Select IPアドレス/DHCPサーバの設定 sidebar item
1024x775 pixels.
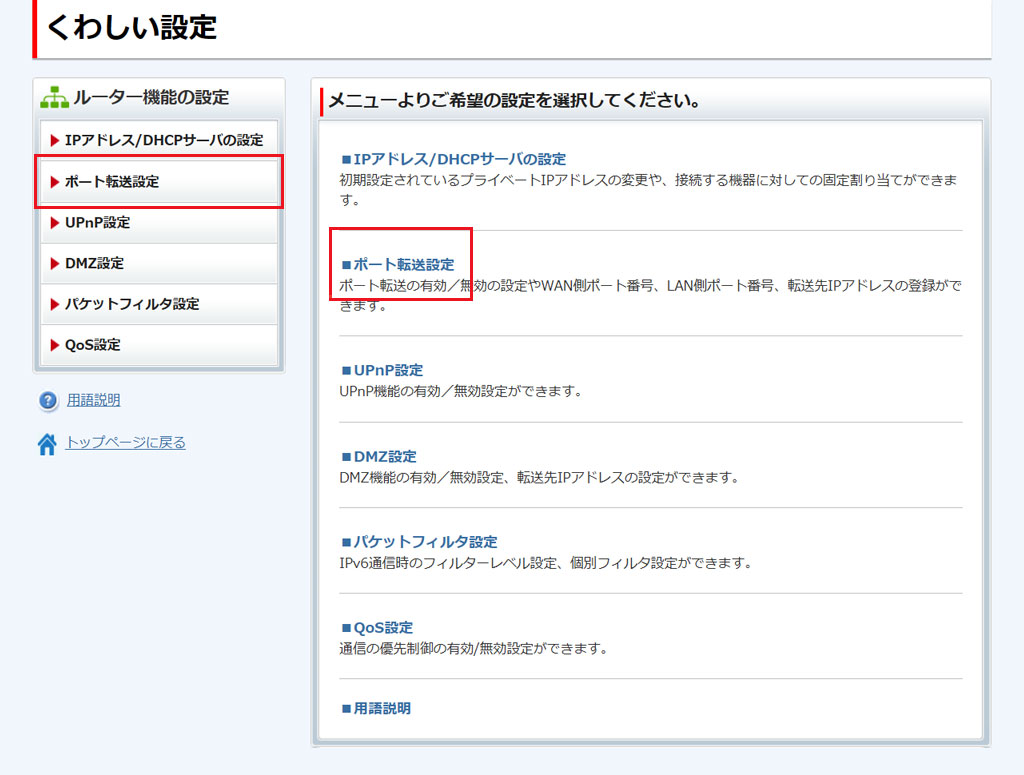[163, 141]
